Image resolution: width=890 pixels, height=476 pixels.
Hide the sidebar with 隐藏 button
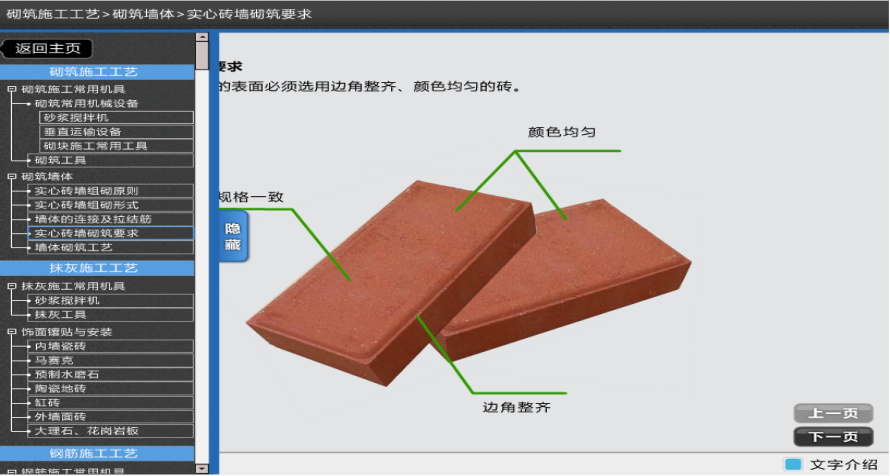[x=233, y=237]
